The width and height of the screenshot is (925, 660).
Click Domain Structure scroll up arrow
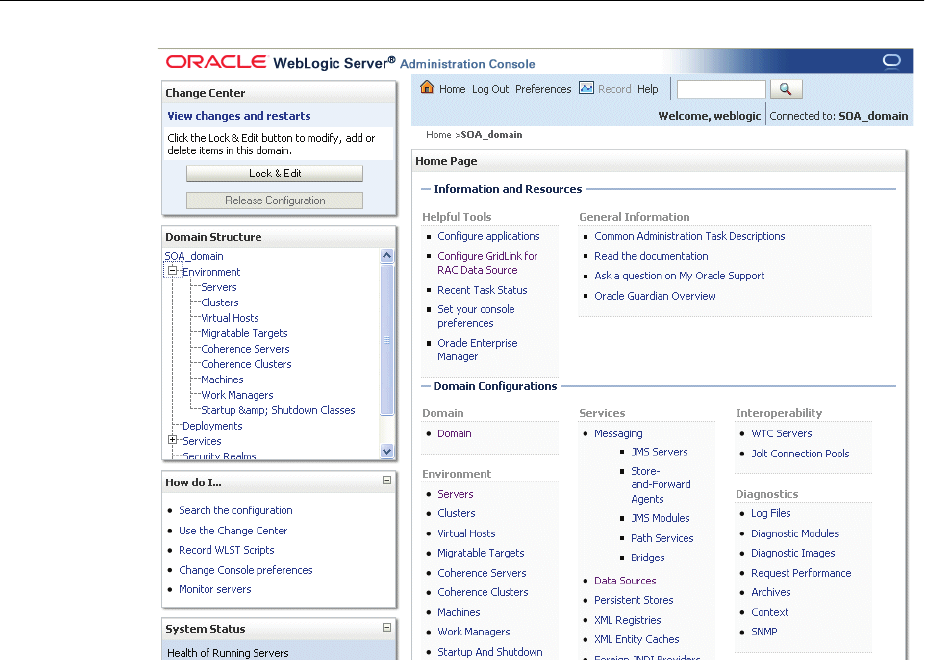tap(387, 255)
